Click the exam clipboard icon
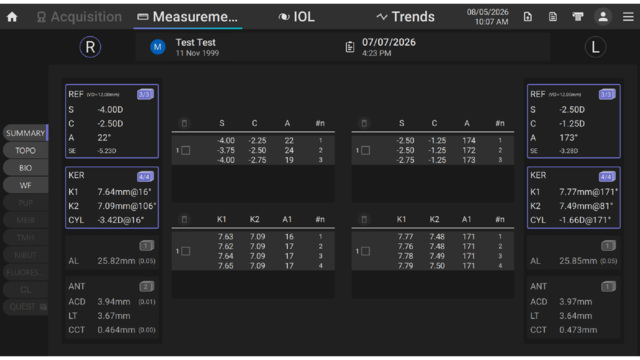Screen dimensions: 640x360 [x=350, y=47]
